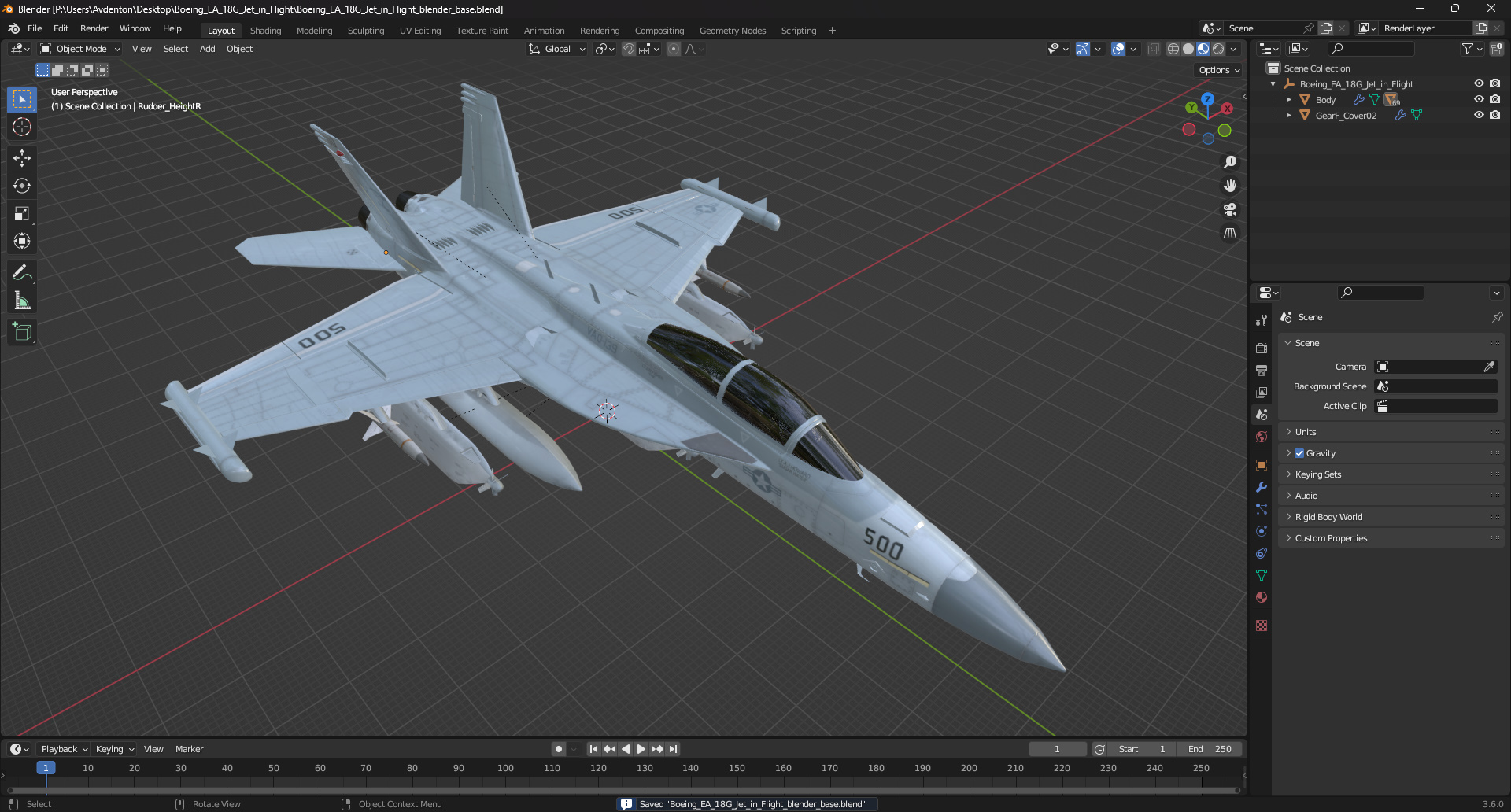1511x812 pixels.
Task: Open the Output properties tab
Action: pyautogui.click(x=1262, y=370)
